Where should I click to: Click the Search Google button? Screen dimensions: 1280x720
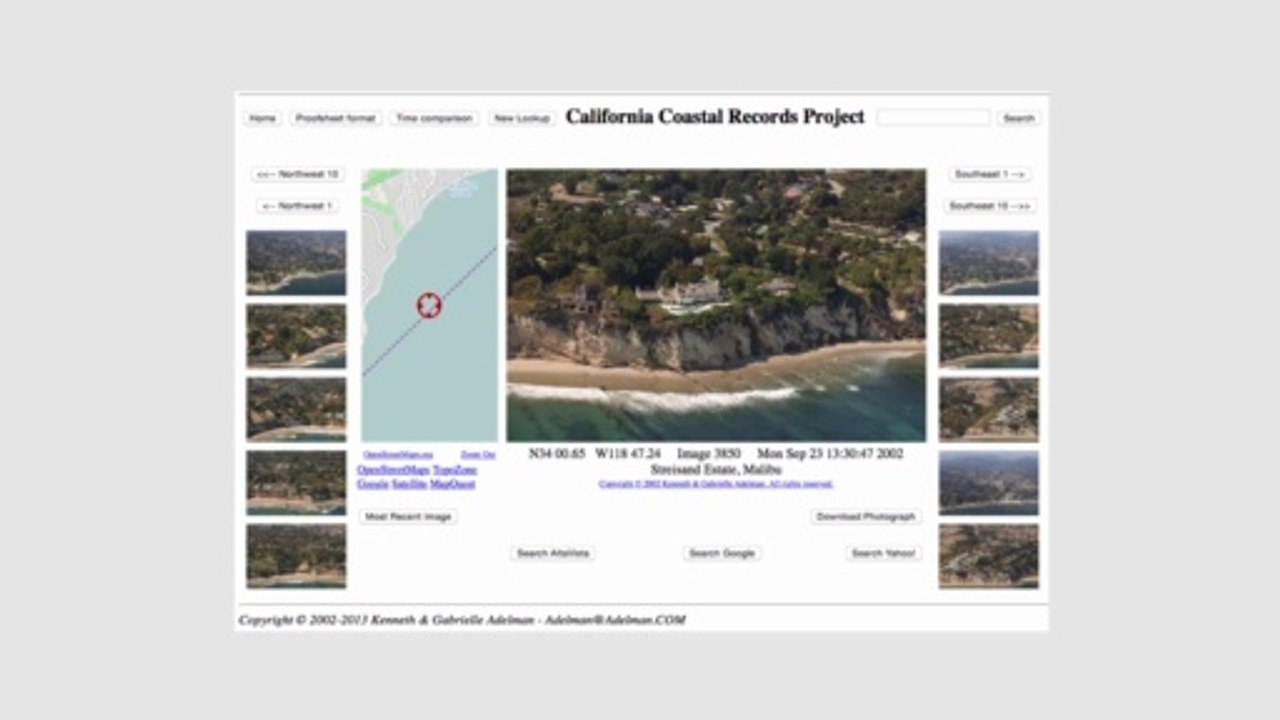(x=722, y=553)
